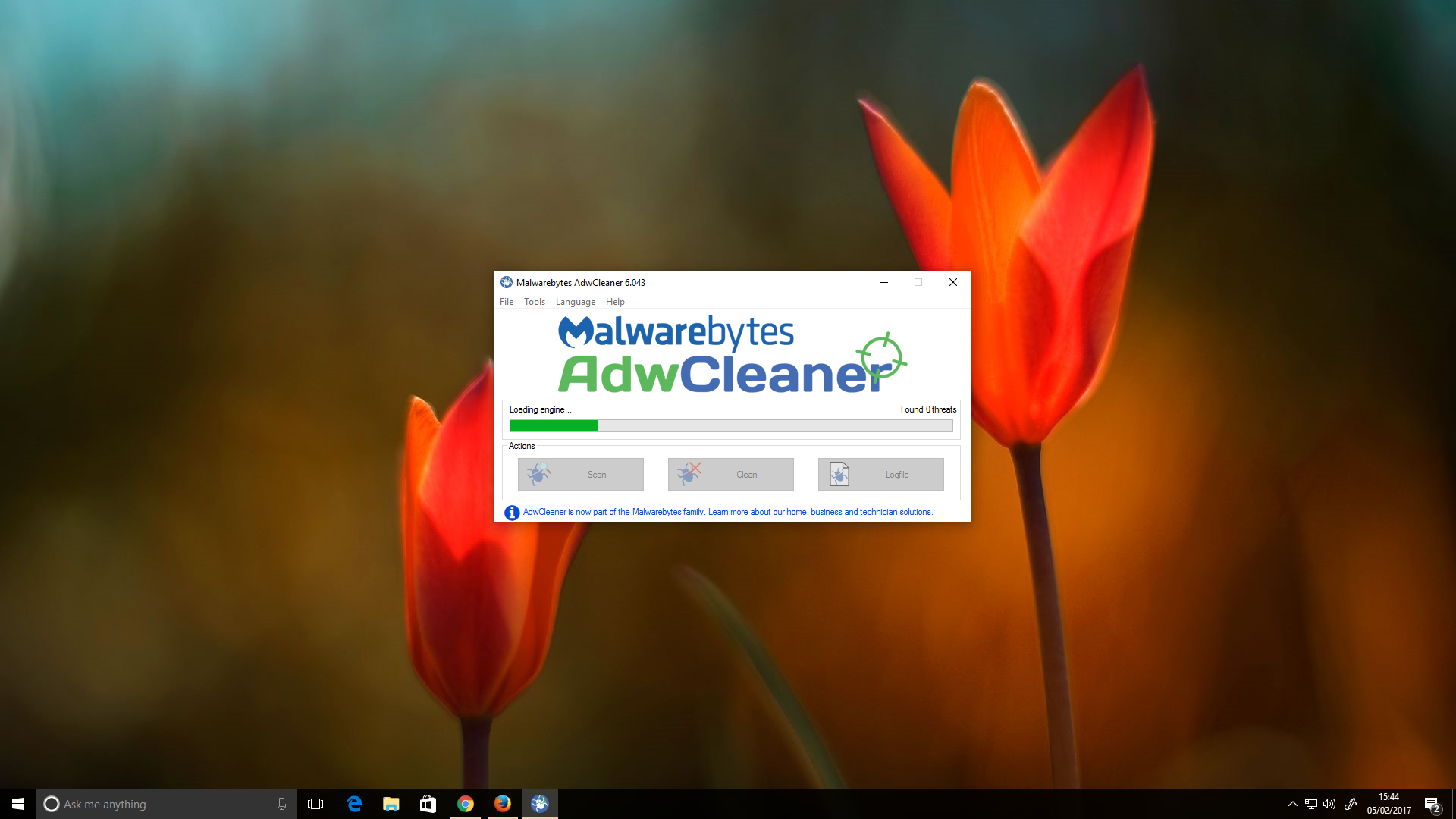
Task: Click the "Loading engine..." status text
Action: (x=540, y=409)
